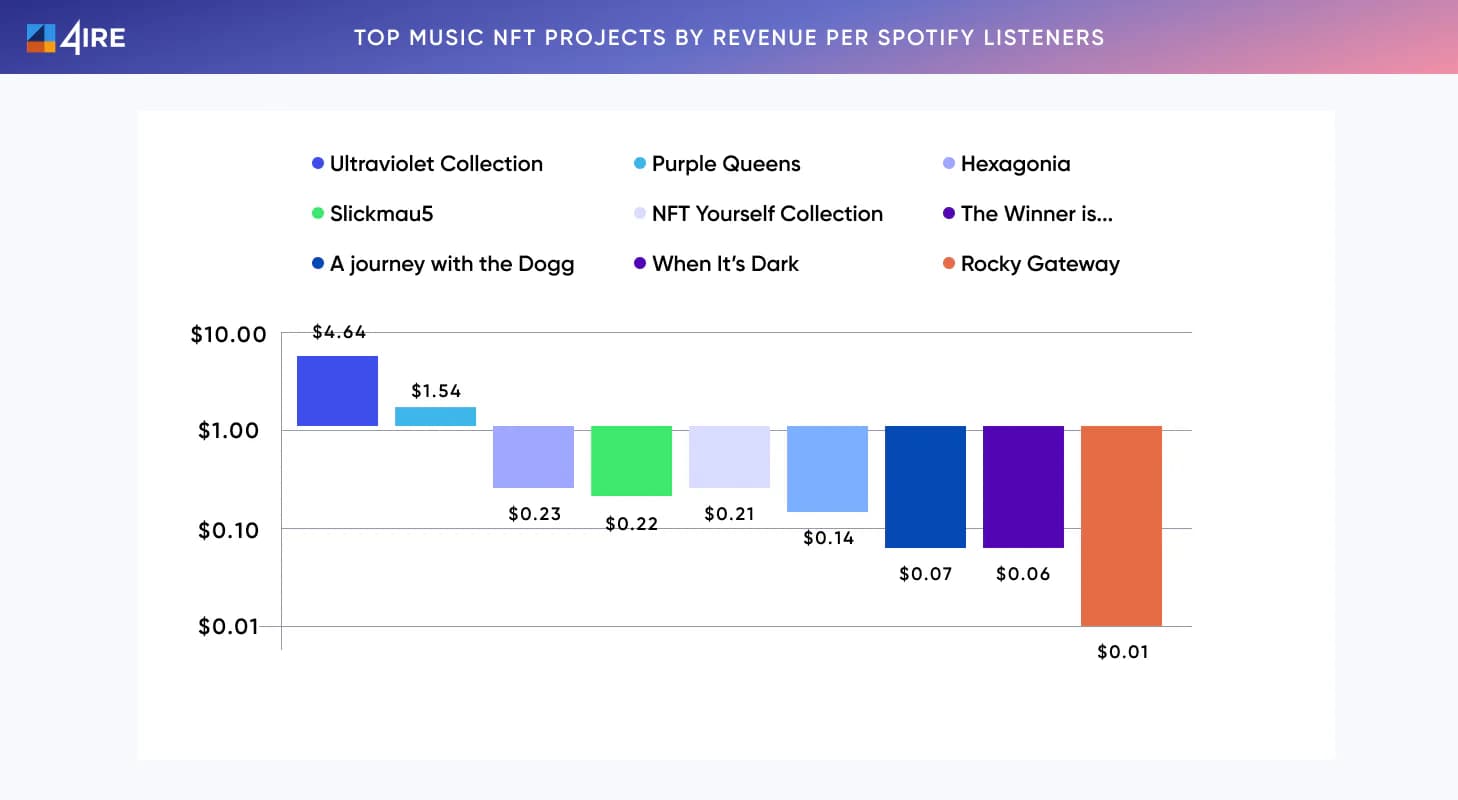Click the $0.22 green bar
The width and height of the screenshot is (1458, 800).
631,461
